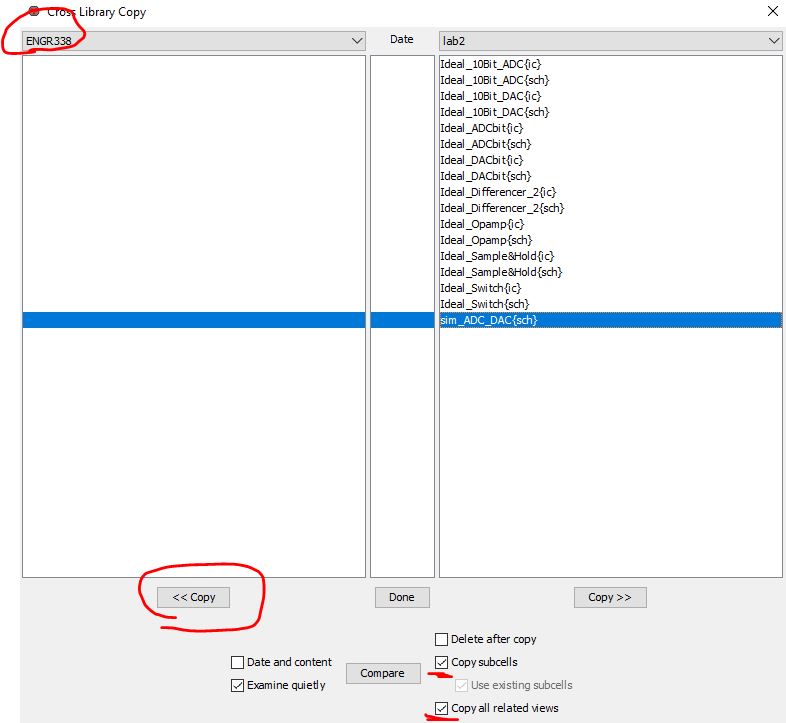Enable Delete after copy checkbox

[x=442, y=639]
